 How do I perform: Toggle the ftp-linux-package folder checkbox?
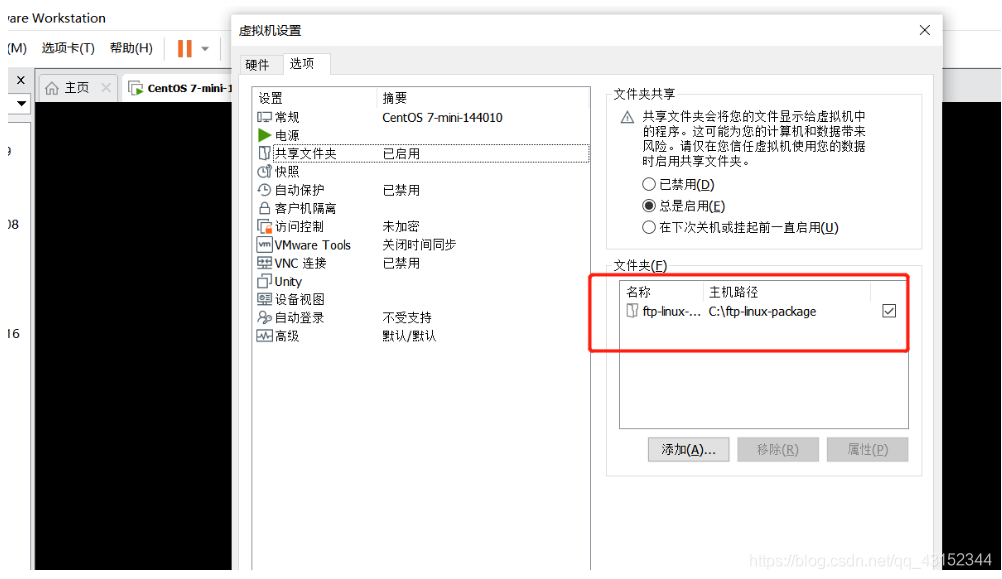(889, 311)
